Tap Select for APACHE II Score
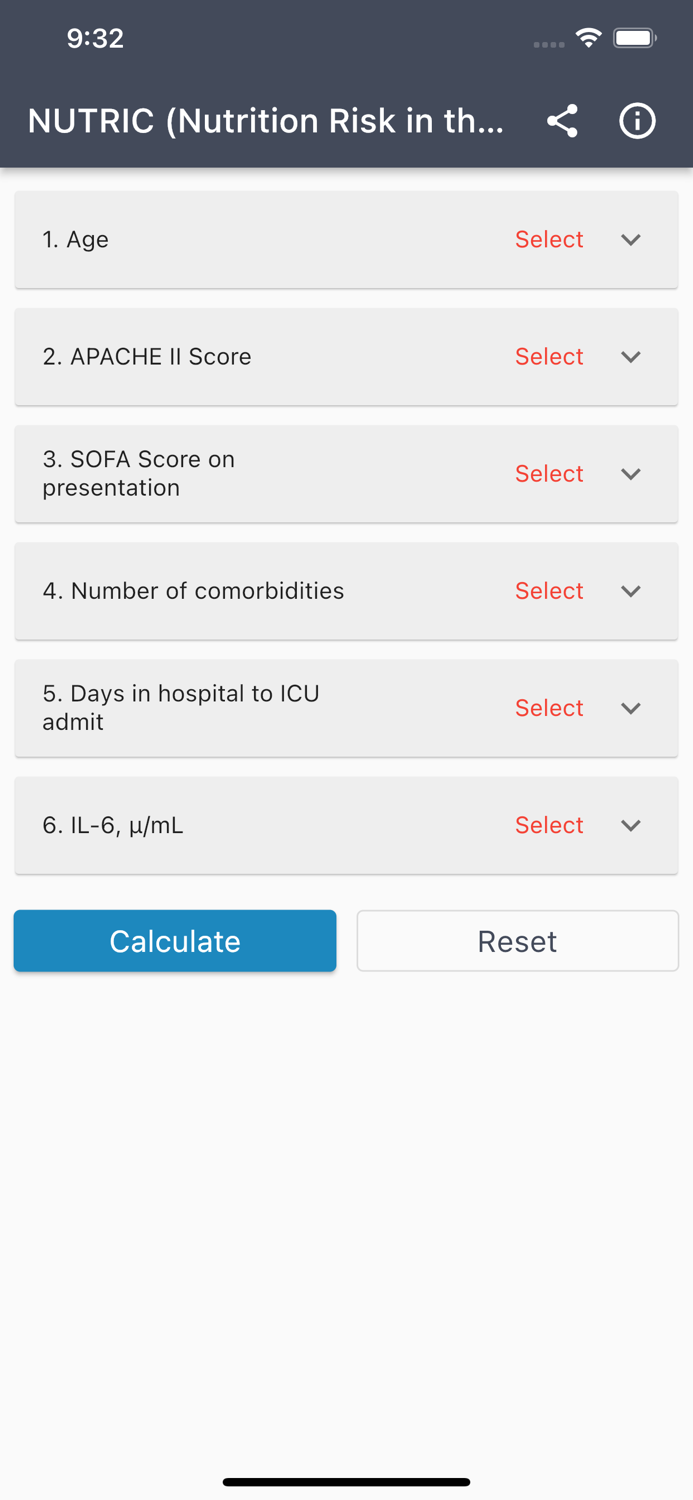Viewport: 693px width, 1500px height. click(x=549, y=357)
